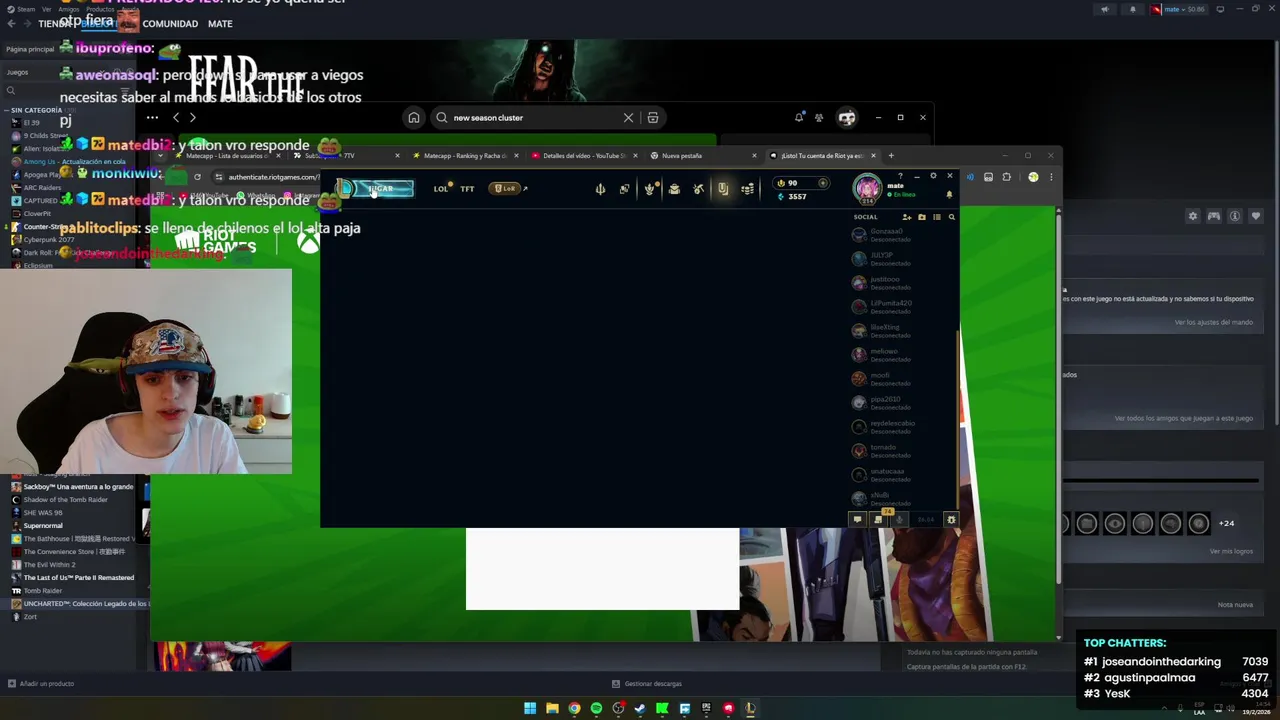The width and height of the screenshot is (1280, 720).
Task: Favorite the game with the heart icon
Action: click(1255, 216)
